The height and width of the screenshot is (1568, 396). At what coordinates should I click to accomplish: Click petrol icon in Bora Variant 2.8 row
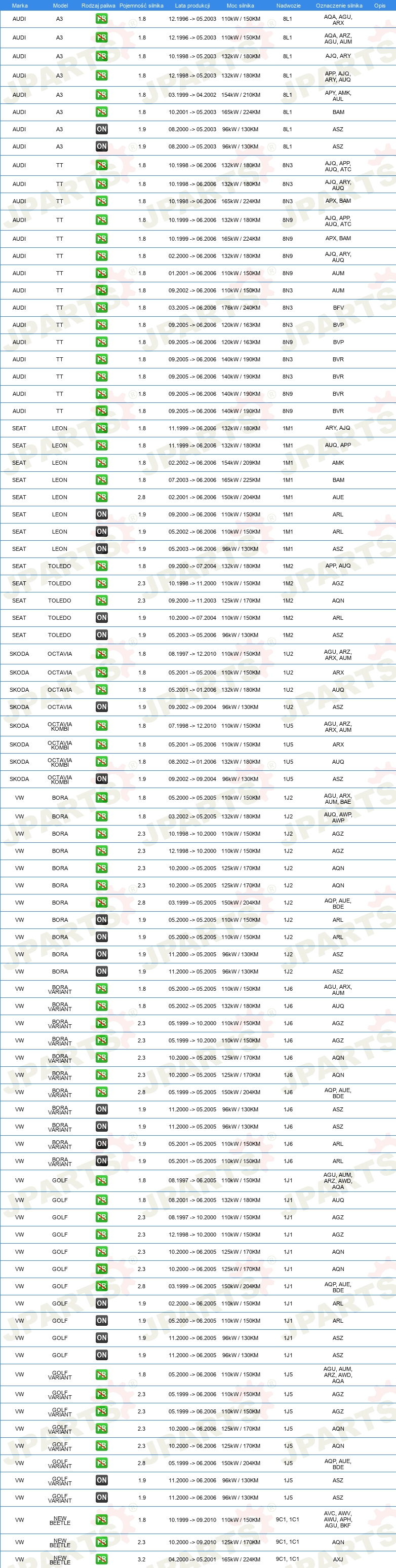tap(102, 1092)
